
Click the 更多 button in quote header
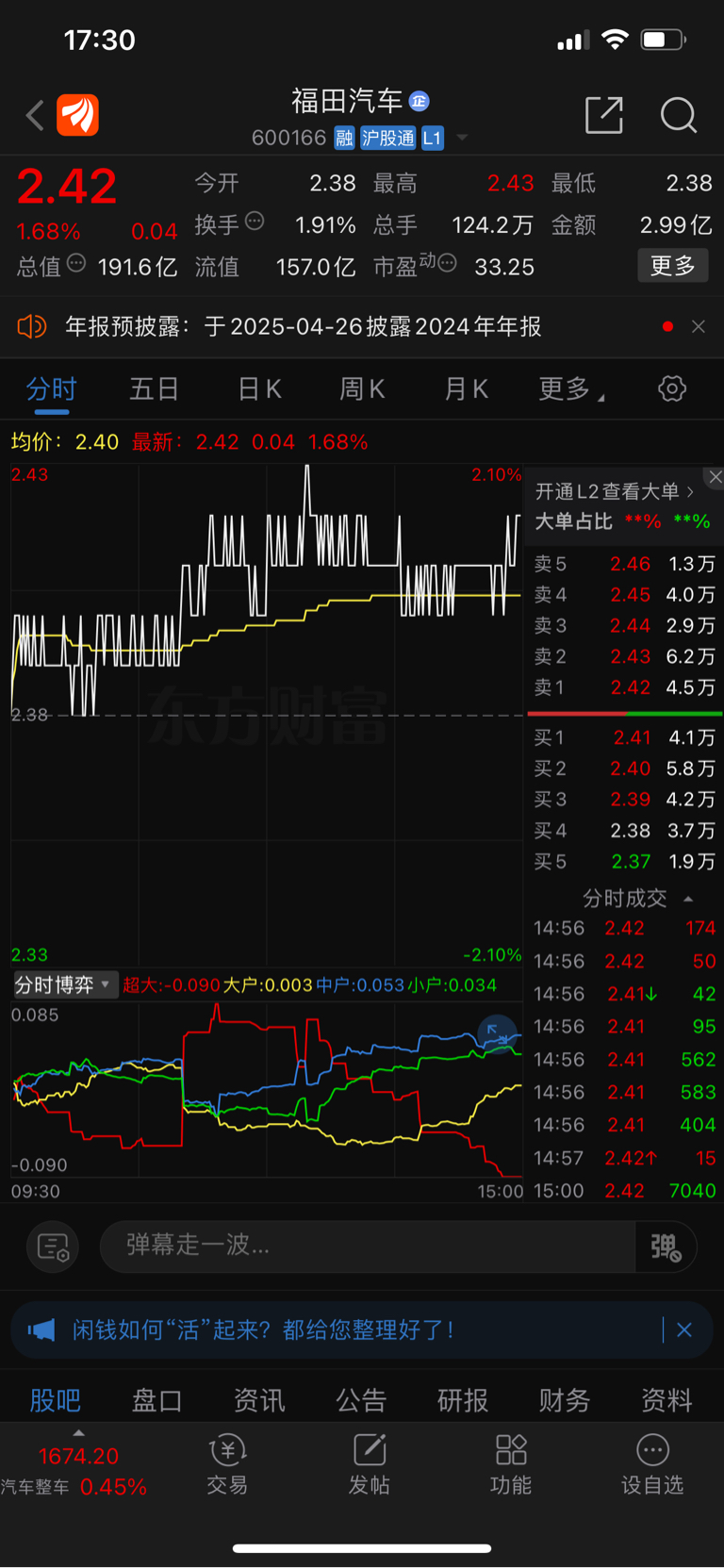pyautogui.click(x=673, y=266)
